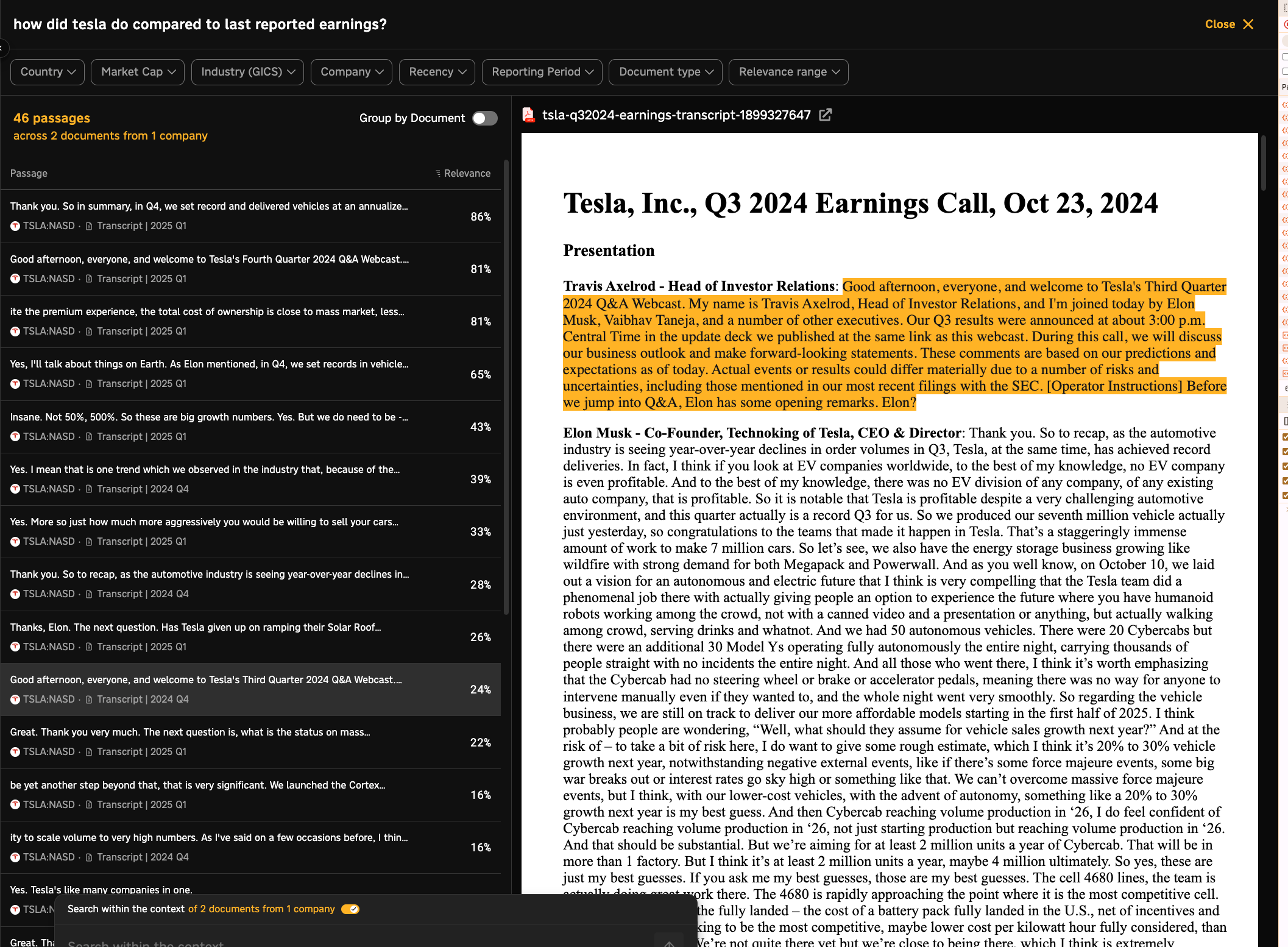
Task: Select passage 'be yet another step beyond that'
Action: tap(250, 795)
